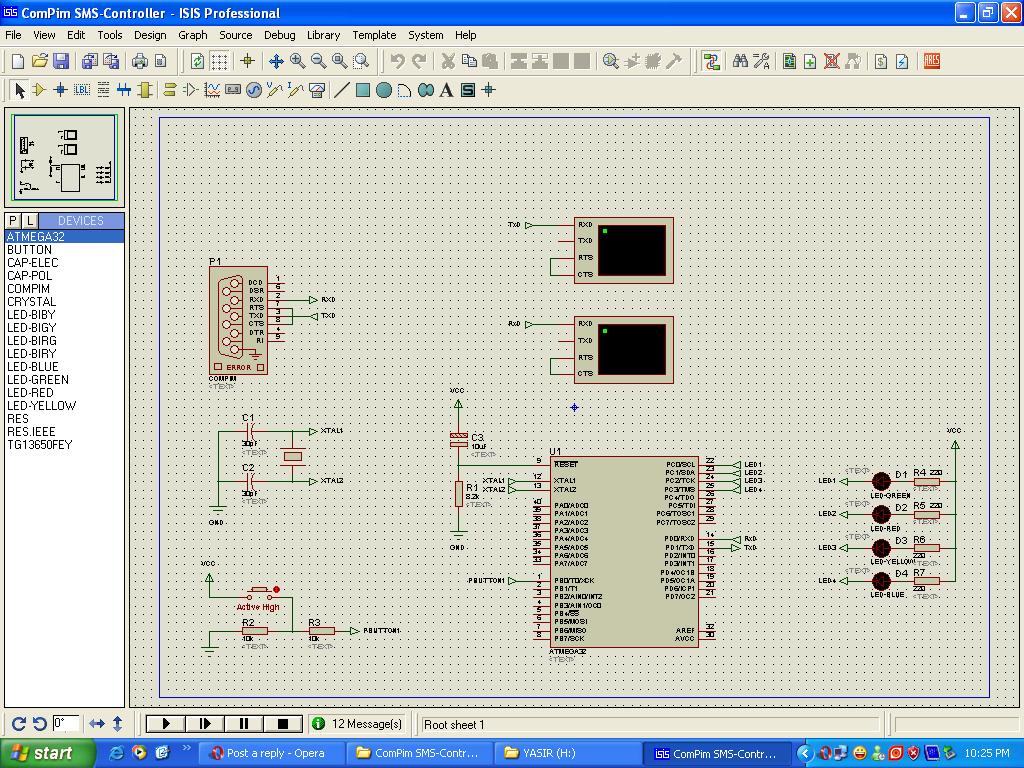Select LED-GREEN in the devices list
1024x768 pixels.
tap(38, 380)
